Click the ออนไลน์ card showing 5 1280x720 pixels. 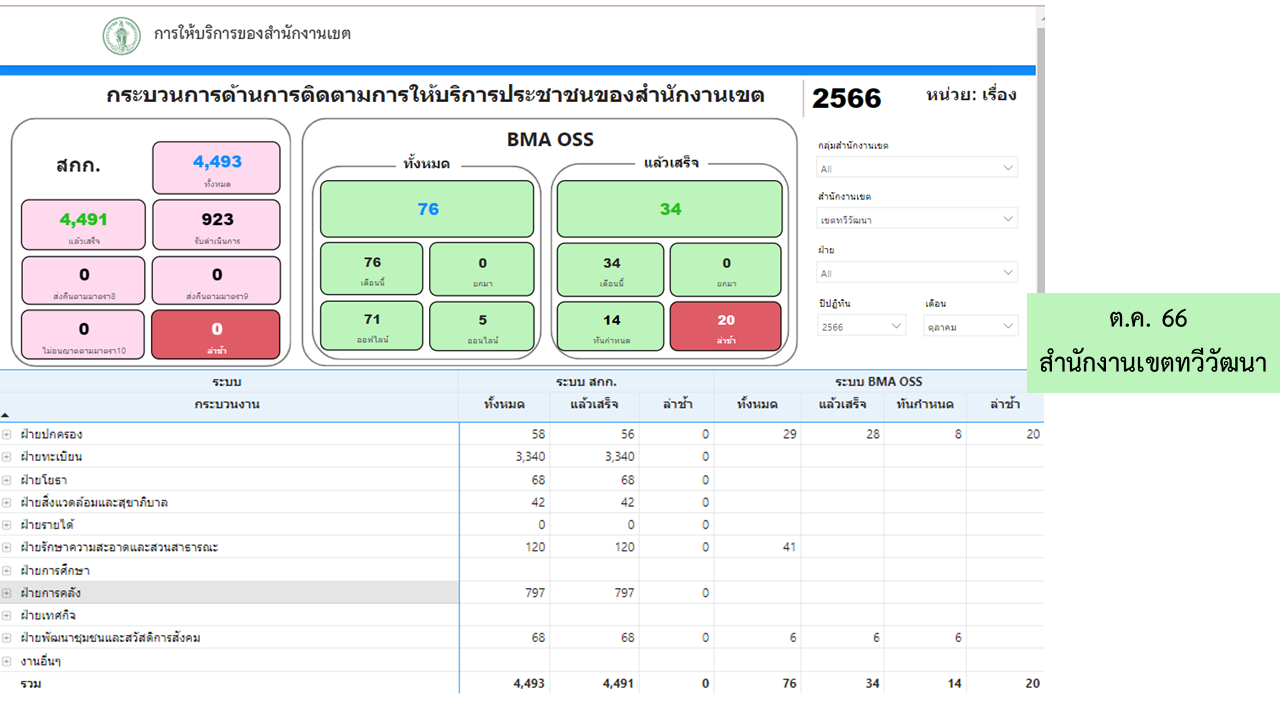(482, 326)
